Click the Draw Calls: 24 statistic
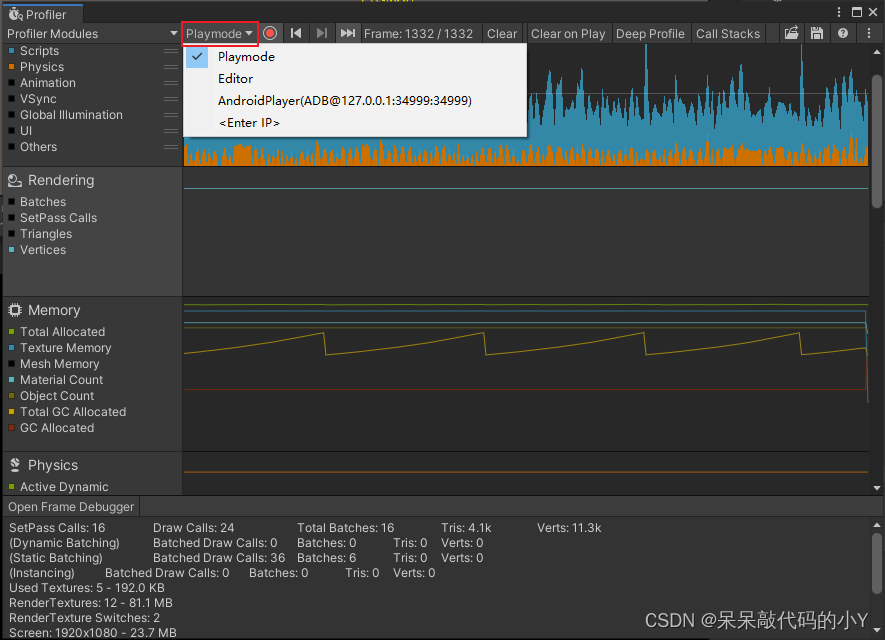Image resolution: width=885 pixels, height=640 pixels. (193, 528)
